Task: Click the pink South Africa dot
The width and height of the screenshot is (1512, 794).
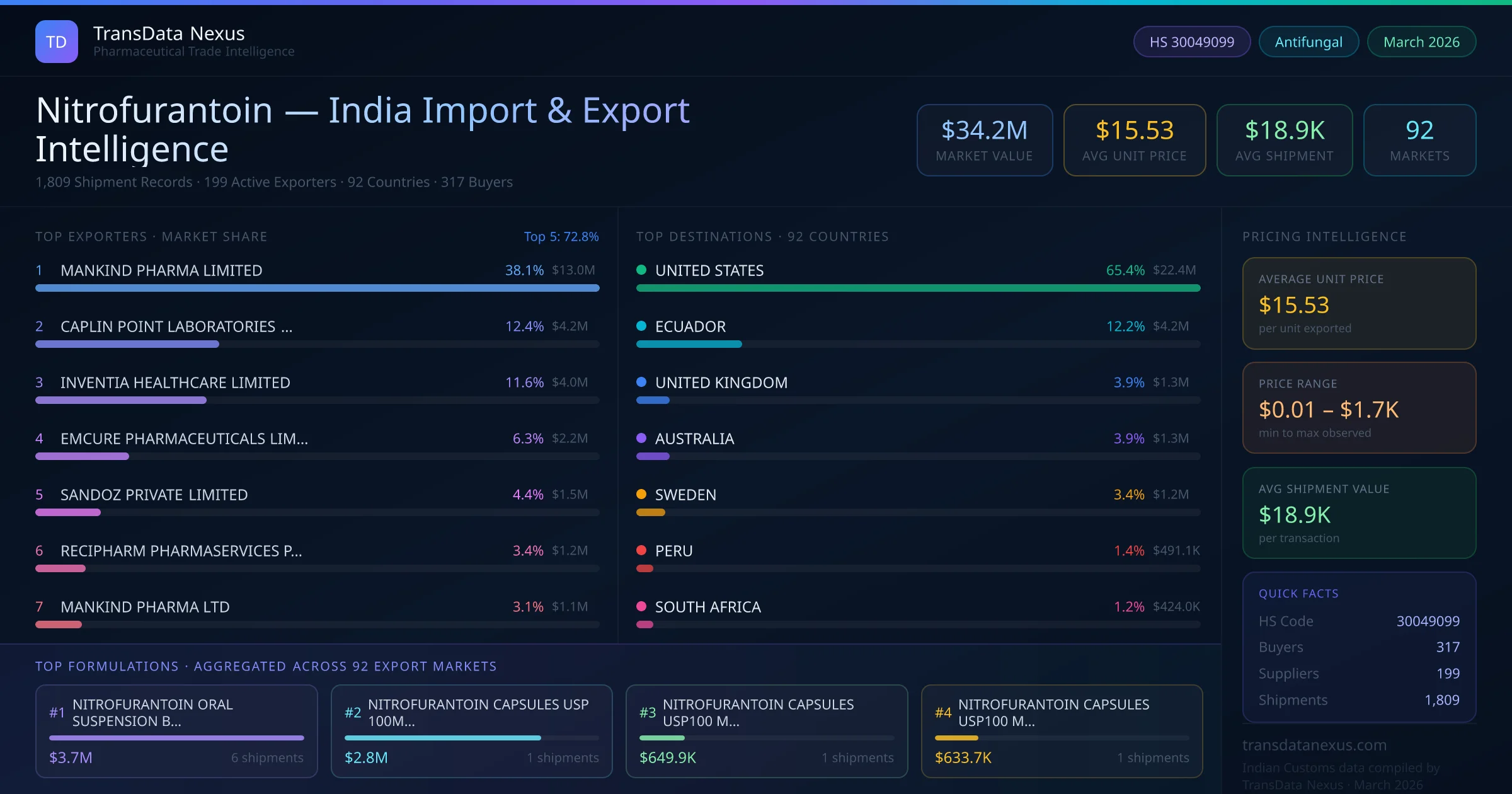Action: [641, 607]
